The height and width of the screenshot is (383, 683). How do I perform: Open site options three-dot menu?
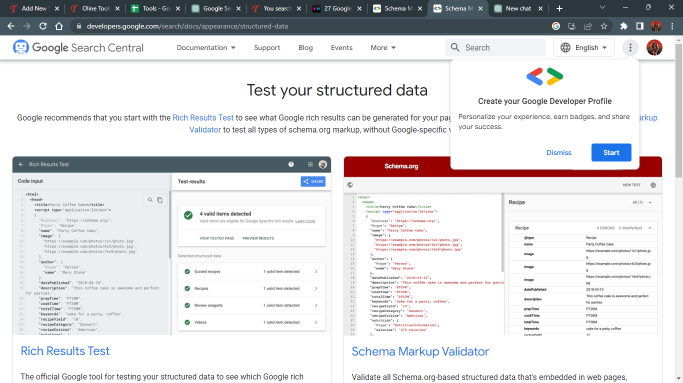pyautogui.click(x=630, y=47)
